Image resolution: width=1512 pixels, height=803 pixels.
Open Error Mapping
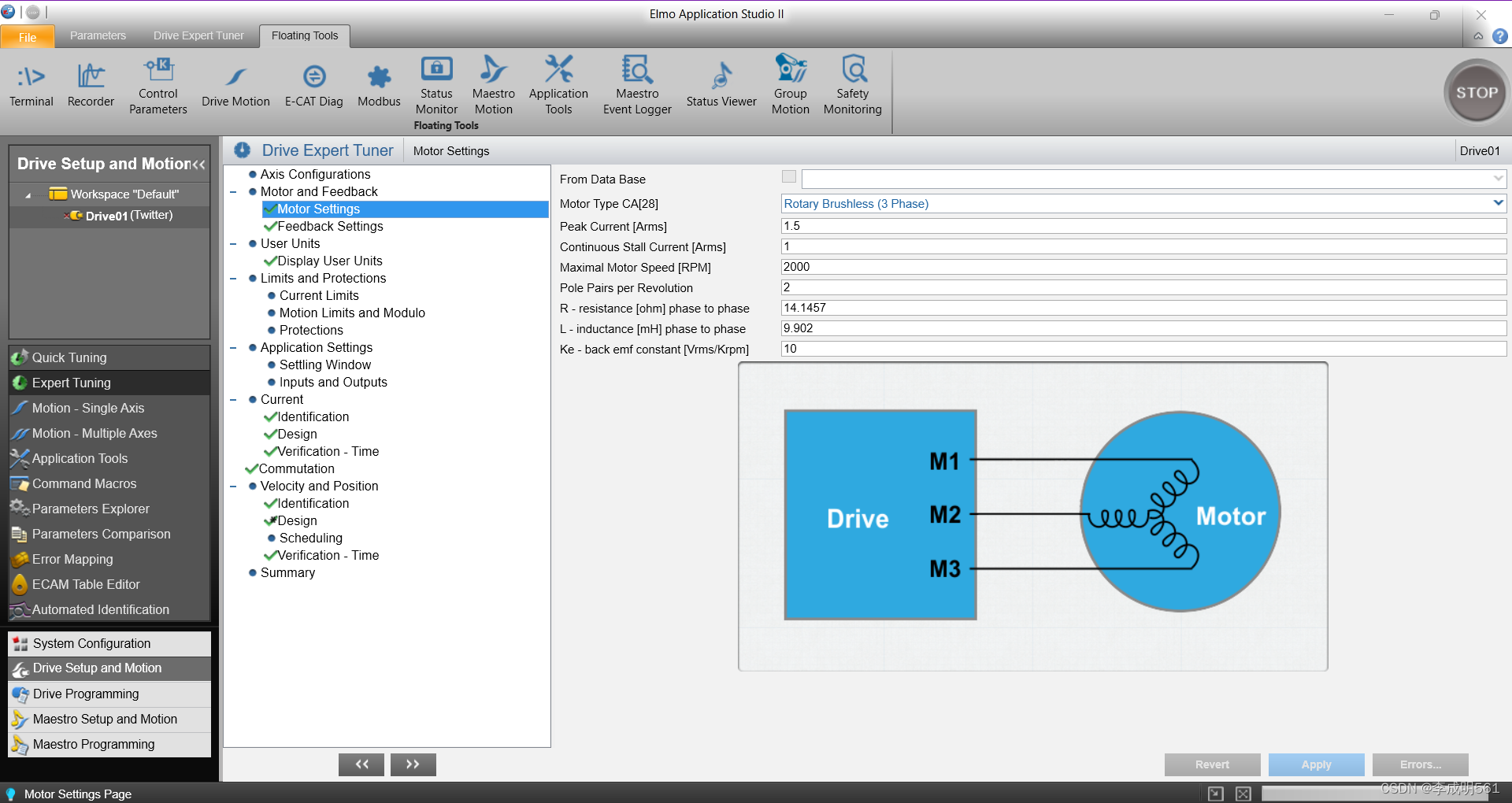109,559
